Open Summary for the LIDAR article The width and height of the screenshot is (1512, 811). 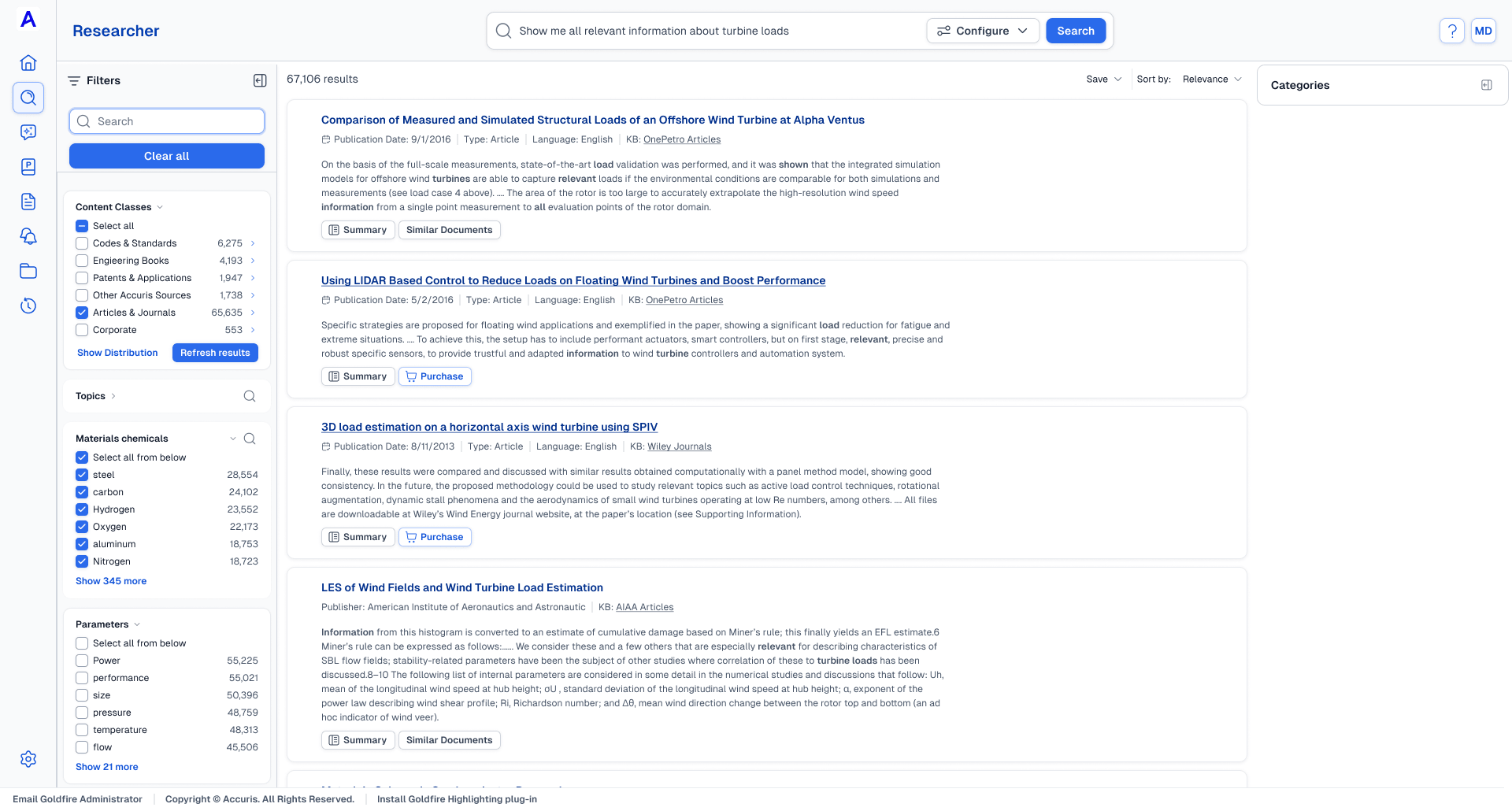(x=358, y=376)
